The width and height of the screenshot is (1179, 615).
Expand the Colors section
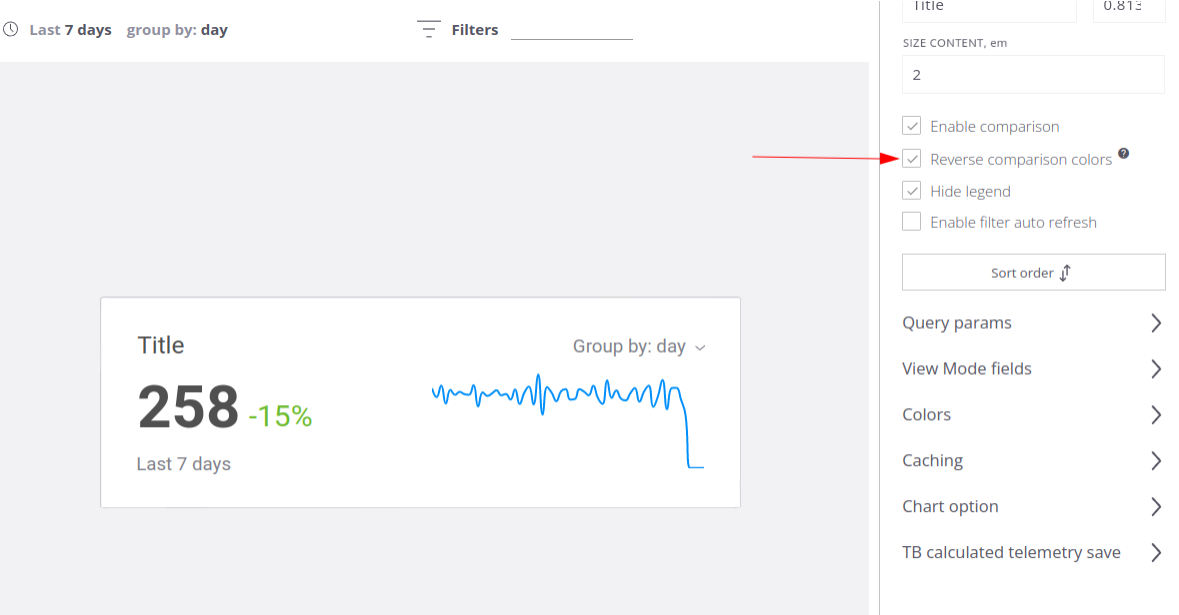(x=1033, y=415)
